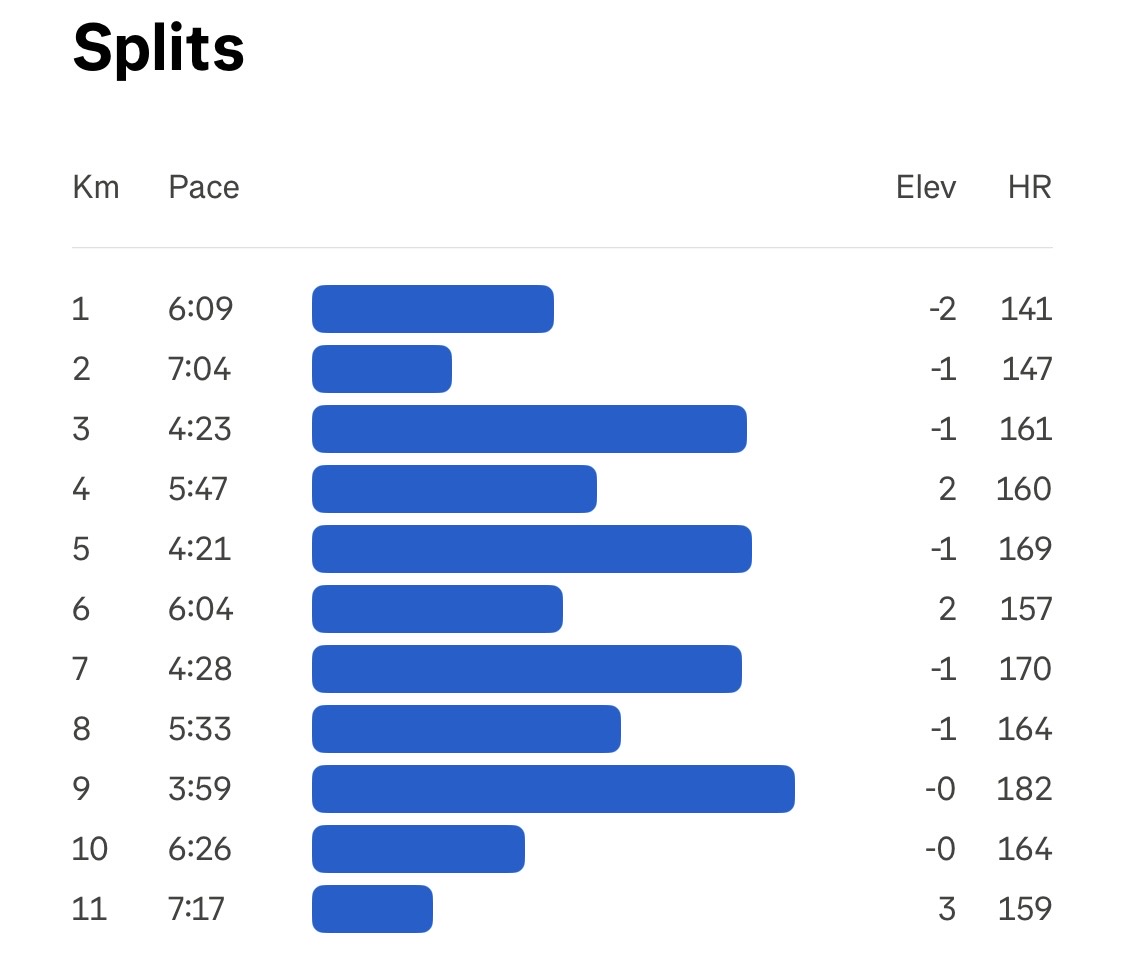This screenshot has height=971, width=1124.
Task: Click the 4:23 pace bar for kilometer 3
Action: tap(529, 429)
